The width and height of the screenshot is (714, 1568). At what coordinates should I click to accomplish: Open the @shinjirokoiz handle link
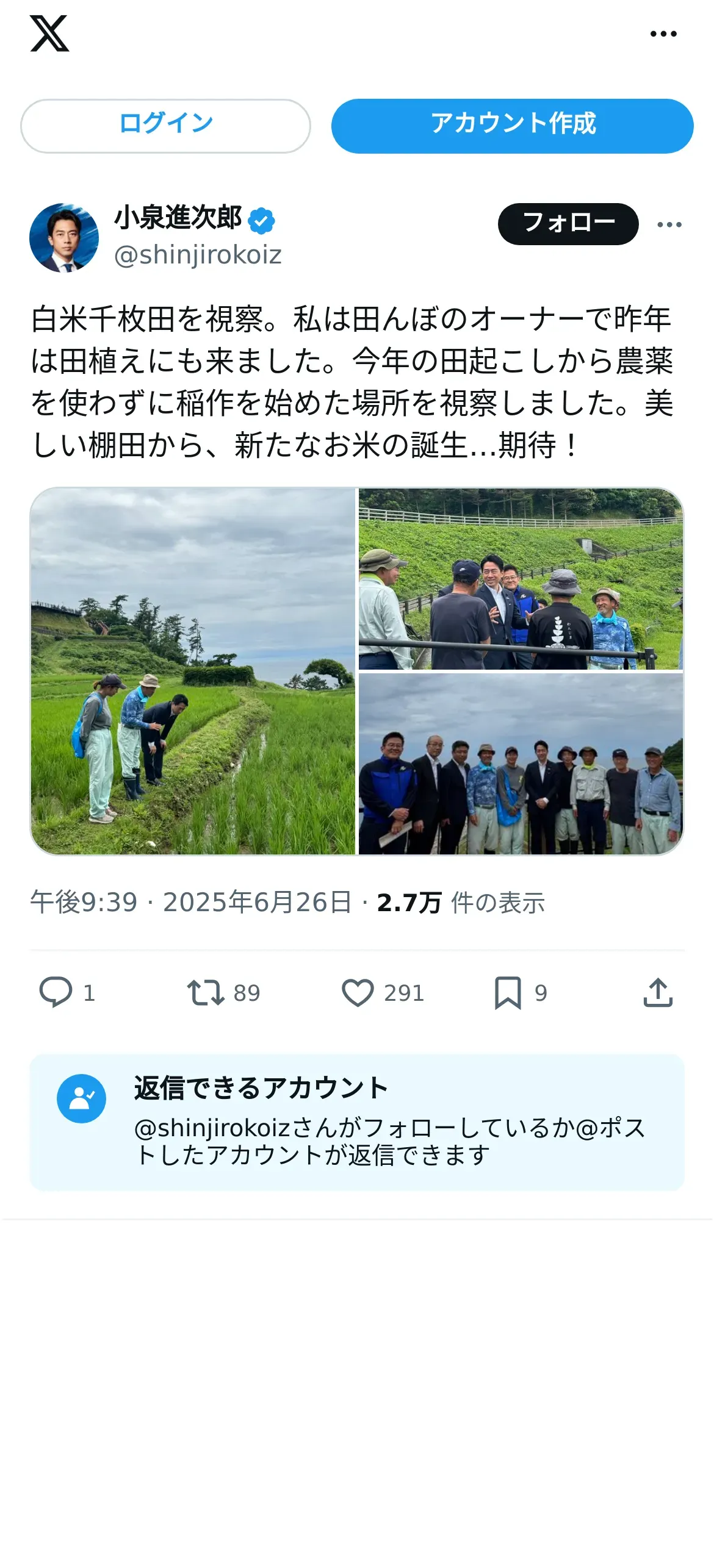pyautogui.click(x=198, y=255)
